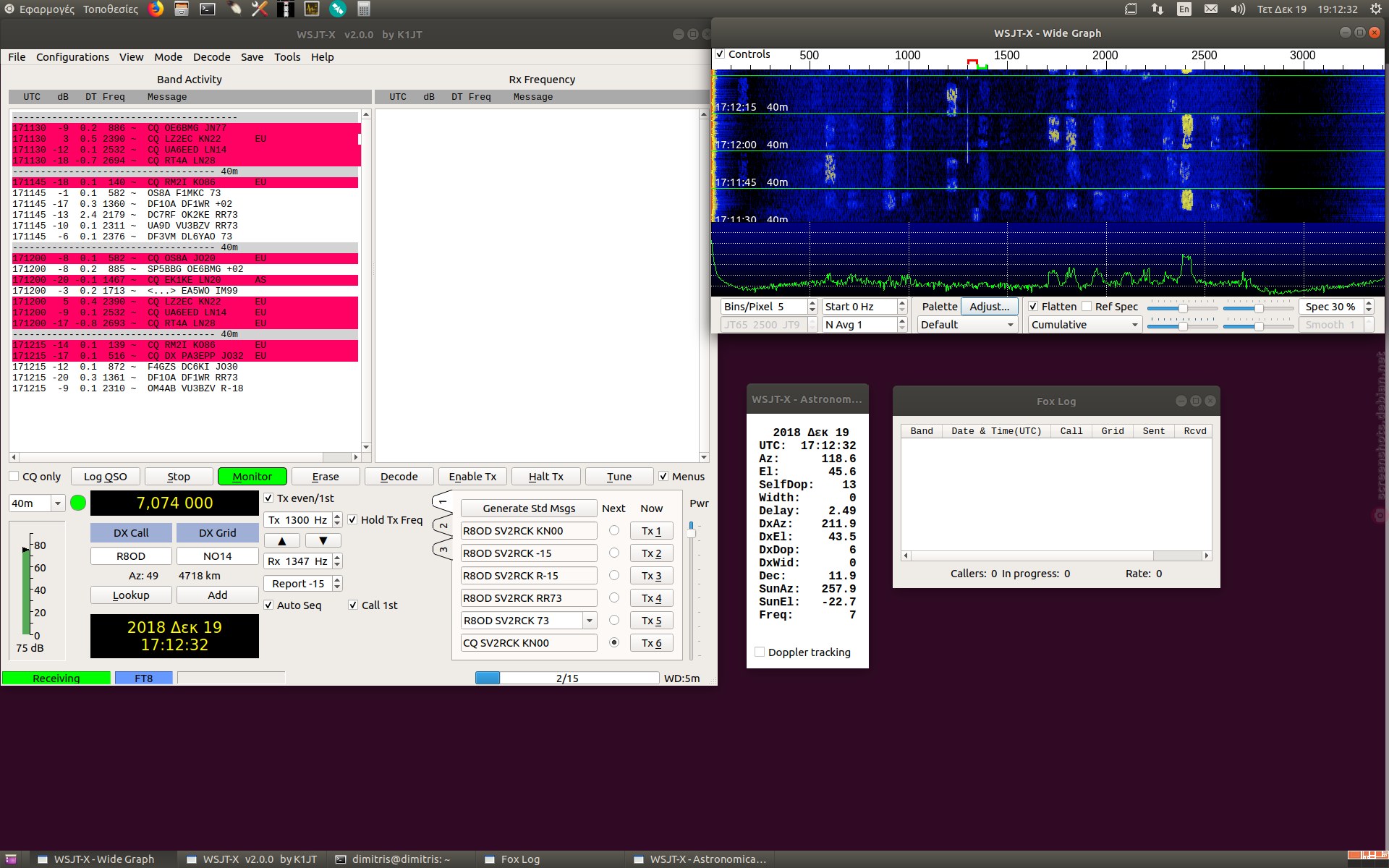Open the Τοποθεσίες places menu
Screen dimensions: 1389x868
[110, 9]
